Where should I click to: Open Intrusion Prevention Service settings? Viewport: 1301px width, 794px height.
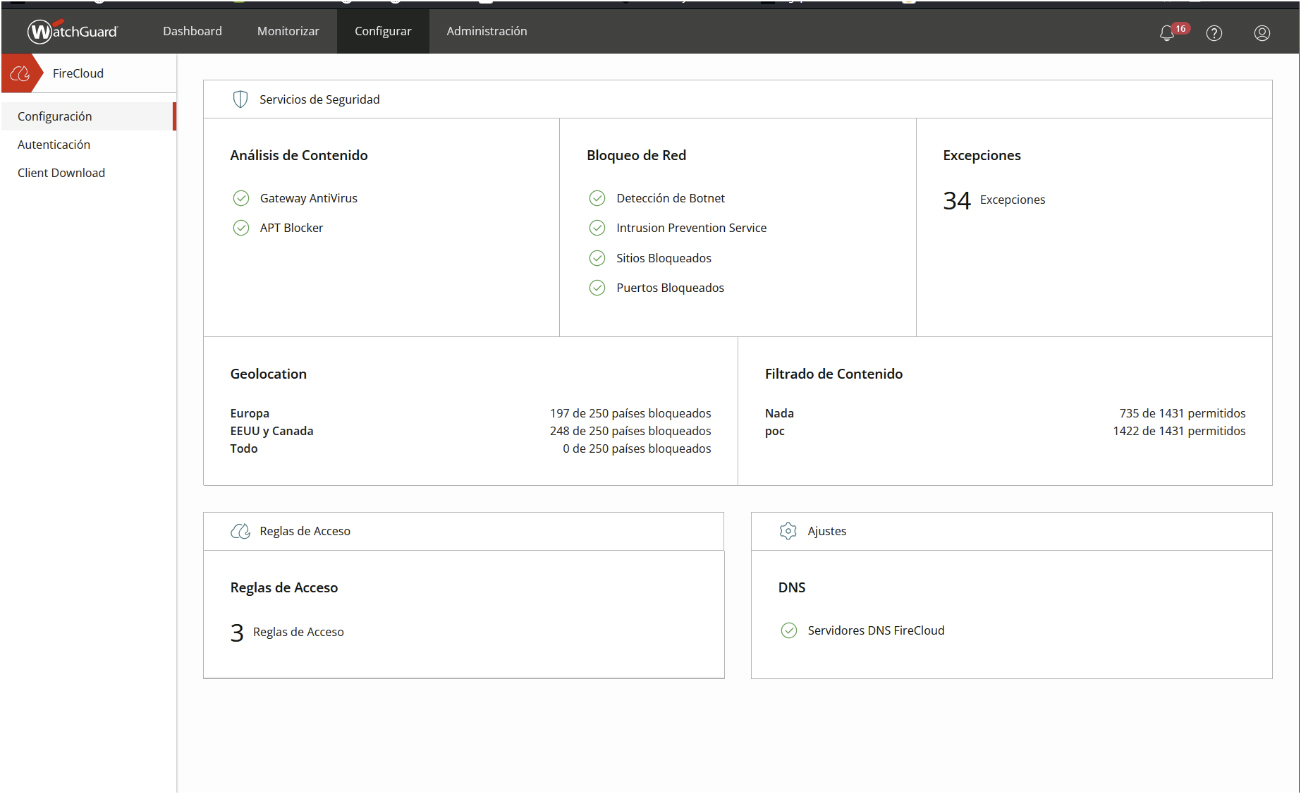(x=691, y=228)
